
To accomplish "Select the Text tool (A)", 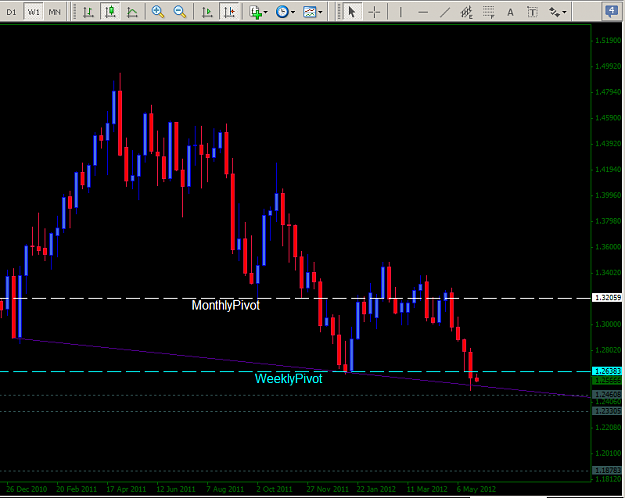I will pos(510,12).
